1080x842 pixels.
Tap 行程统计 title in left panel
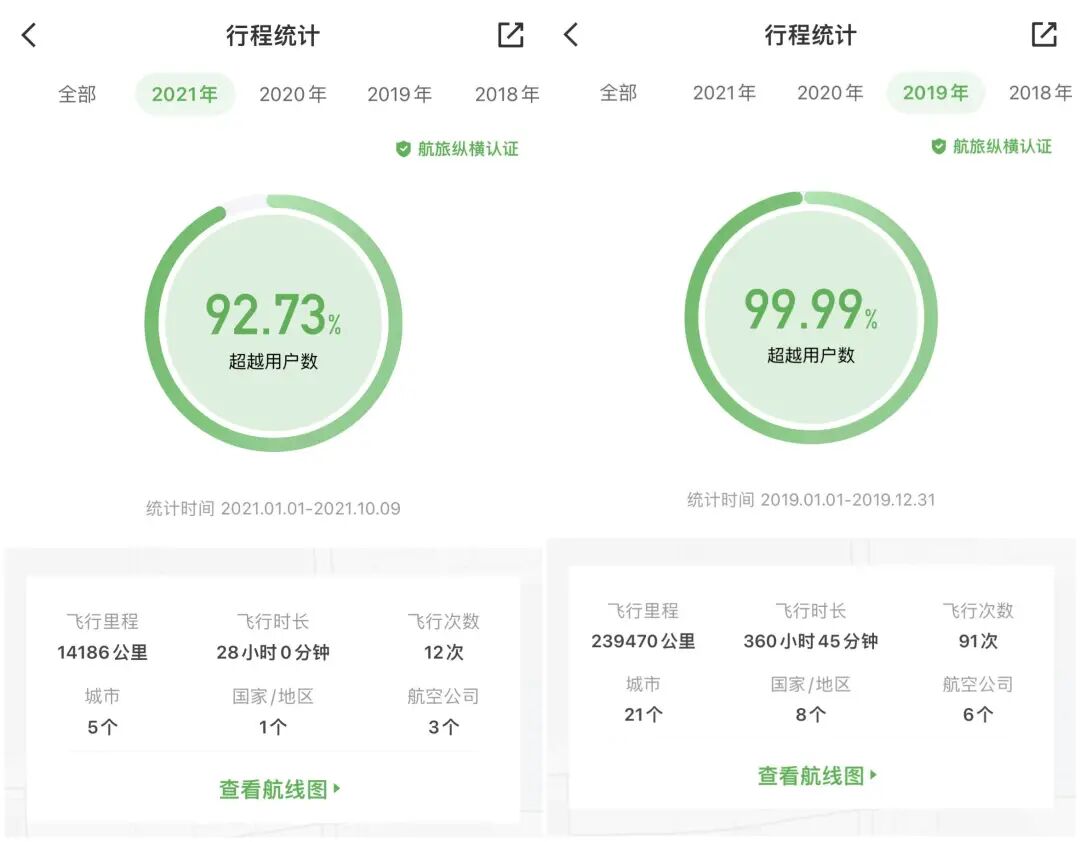273,35
